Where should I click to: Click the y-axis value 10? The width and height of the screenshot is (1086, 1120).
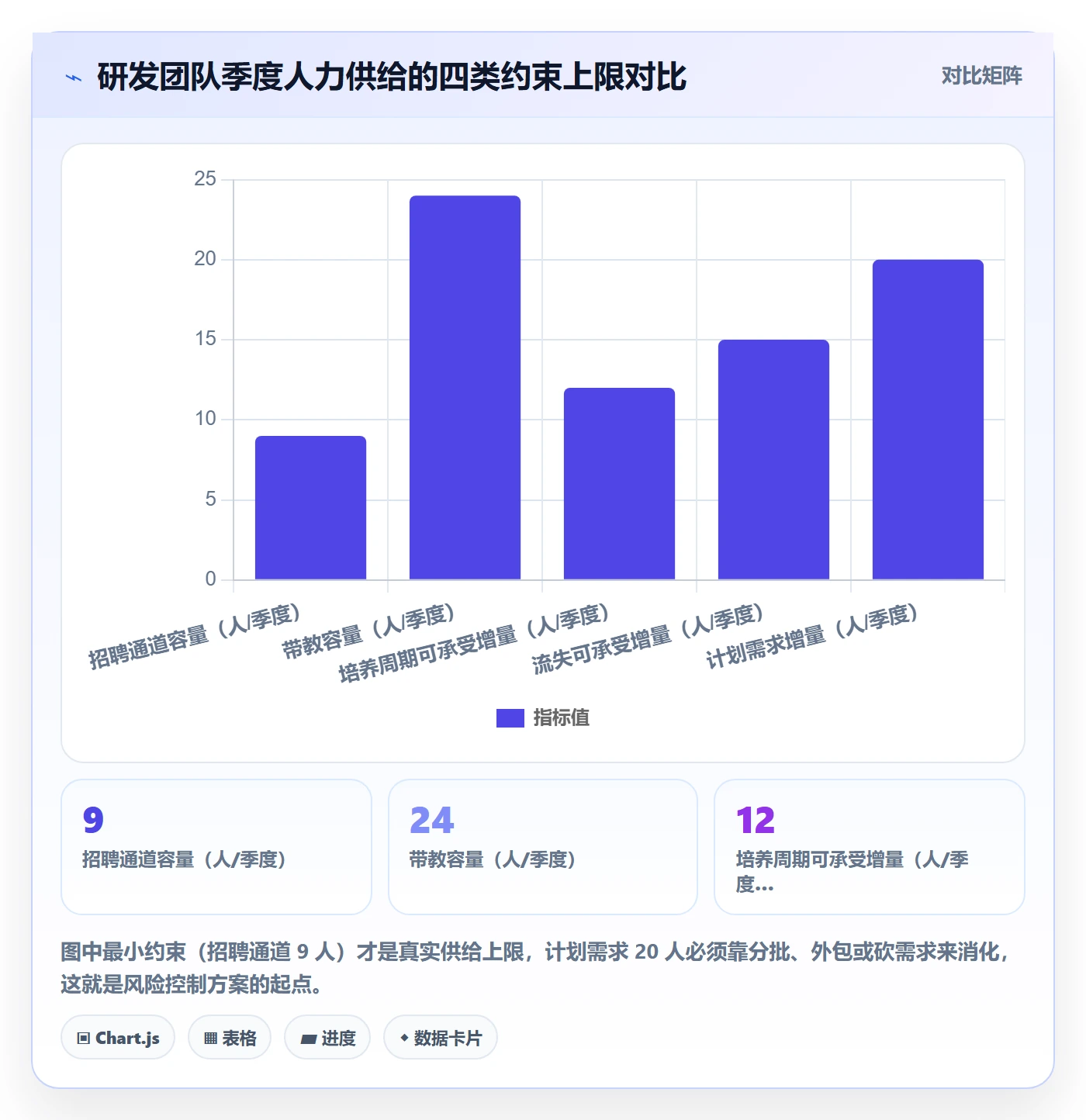click(206, 419)
